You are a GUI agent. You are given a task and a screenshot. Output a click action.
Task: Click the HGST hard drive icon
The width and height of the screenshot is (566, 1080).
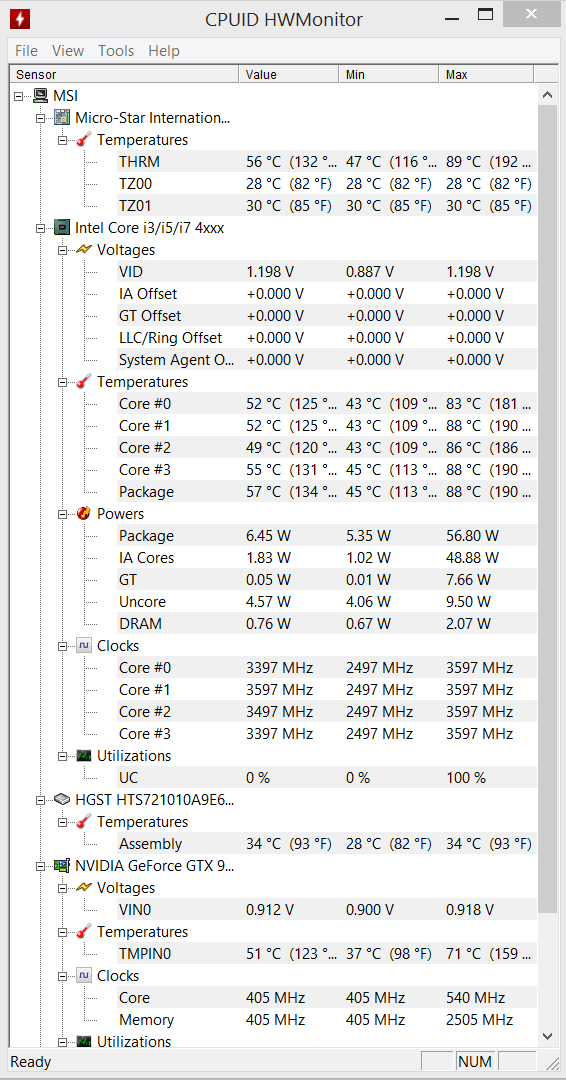(62, 800)
